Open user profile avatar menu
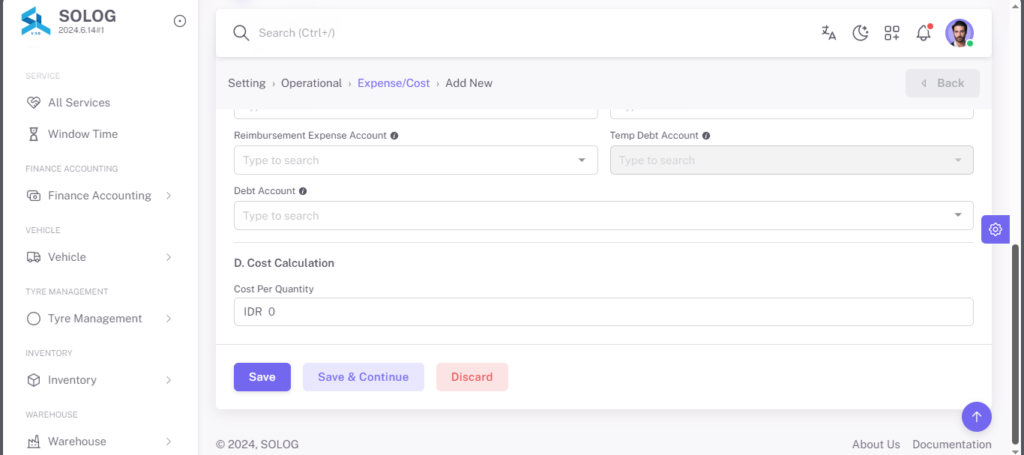1024x455 pixels. coord(959,33)
